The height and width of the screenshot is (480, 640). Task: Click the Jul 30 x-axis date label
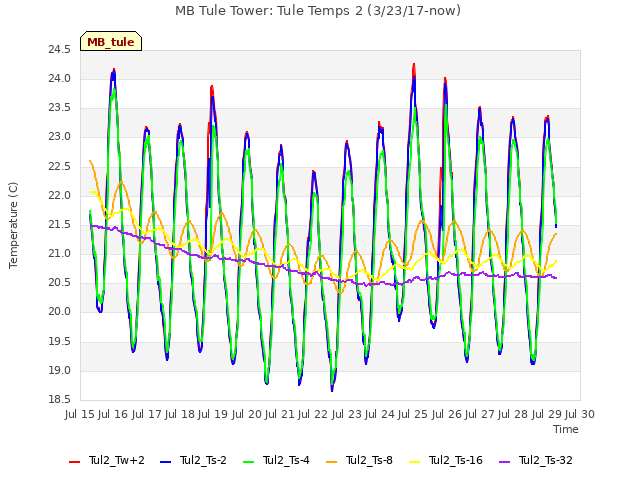580,414
